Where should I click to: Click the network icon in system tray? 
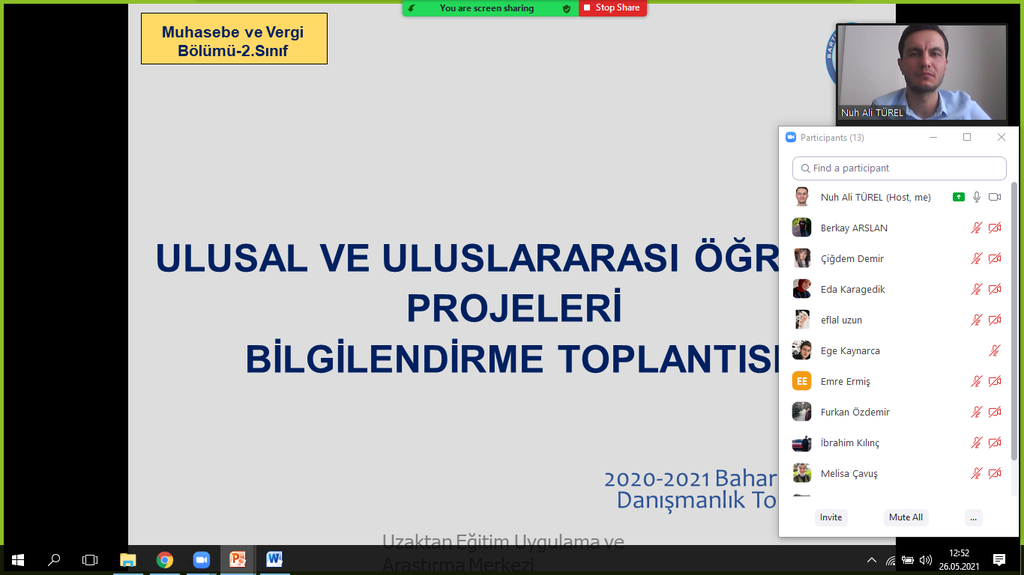pyautogui.click(x=890, y=560)
